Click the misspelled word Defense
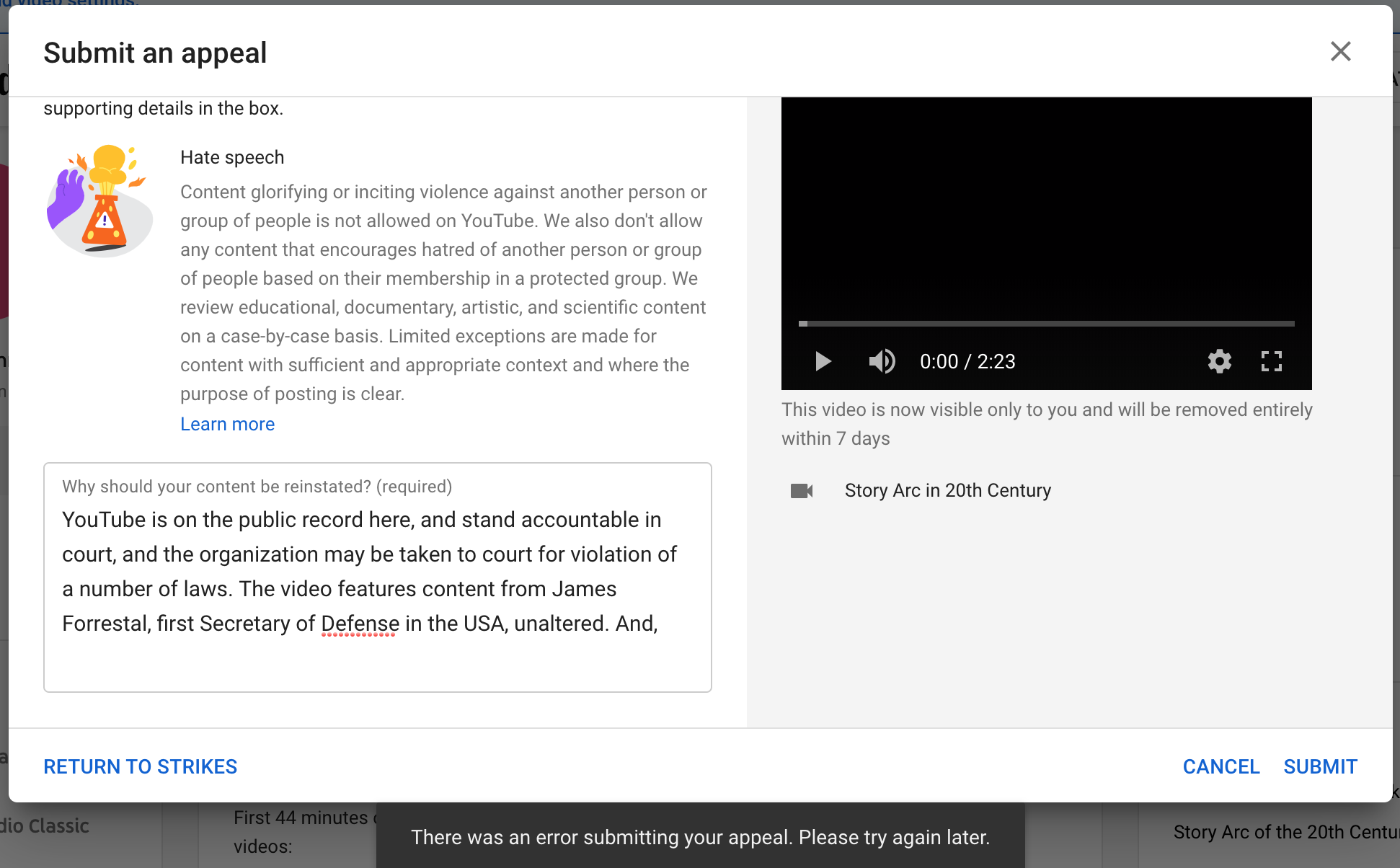The width and height of the screenshot is (1400, 868). pyautogui.click(x=360, y=624)
